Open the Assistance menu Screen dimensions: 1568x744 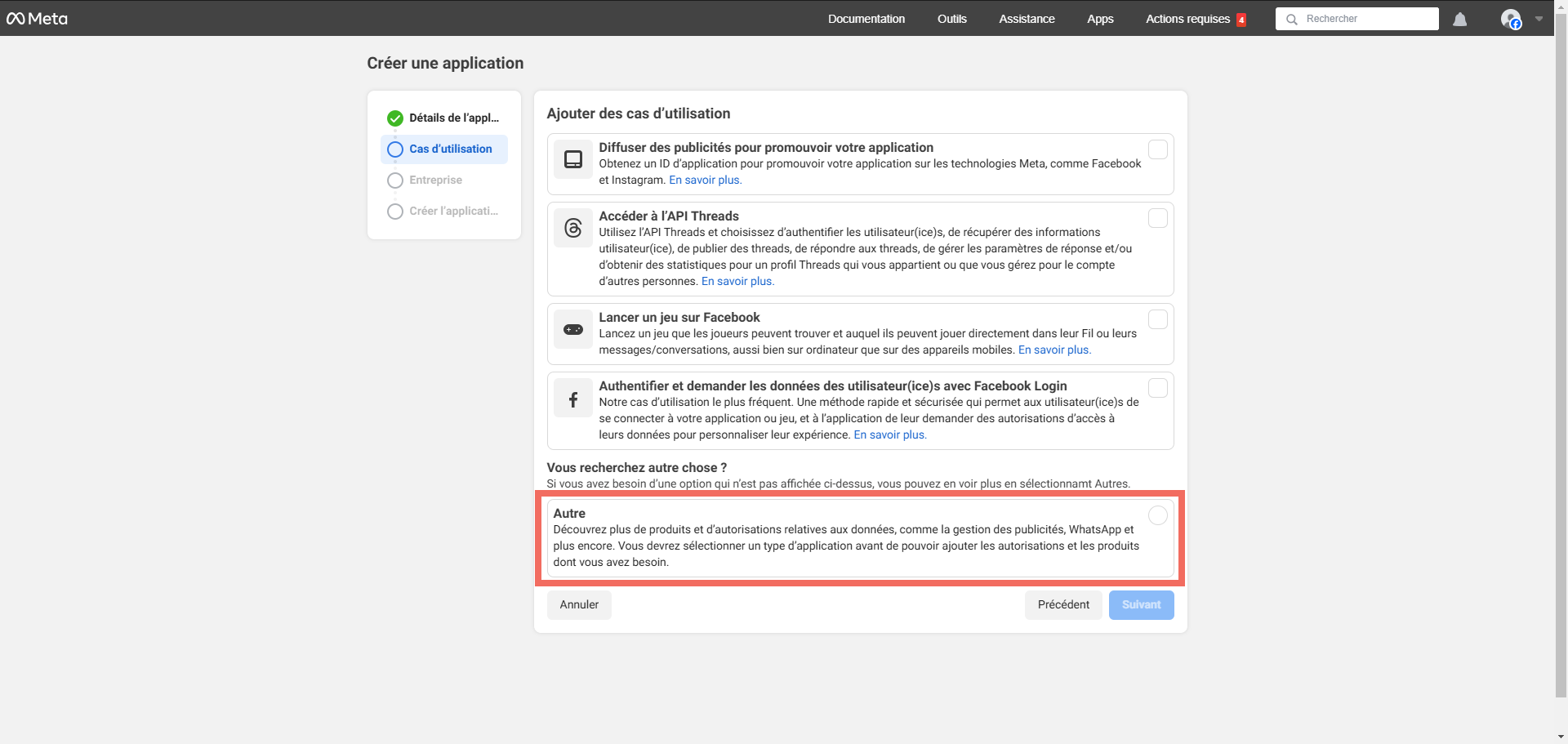(1027, 19)
